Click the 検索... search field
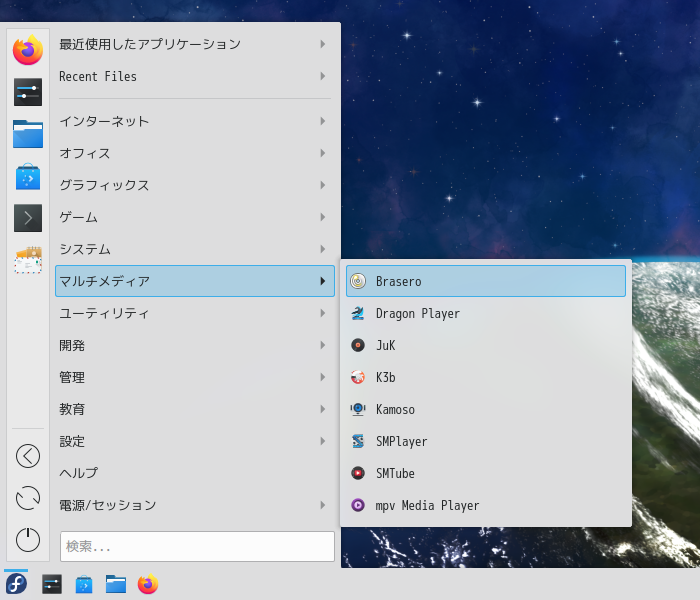The image size is (700, 600). tap(197, 546)
